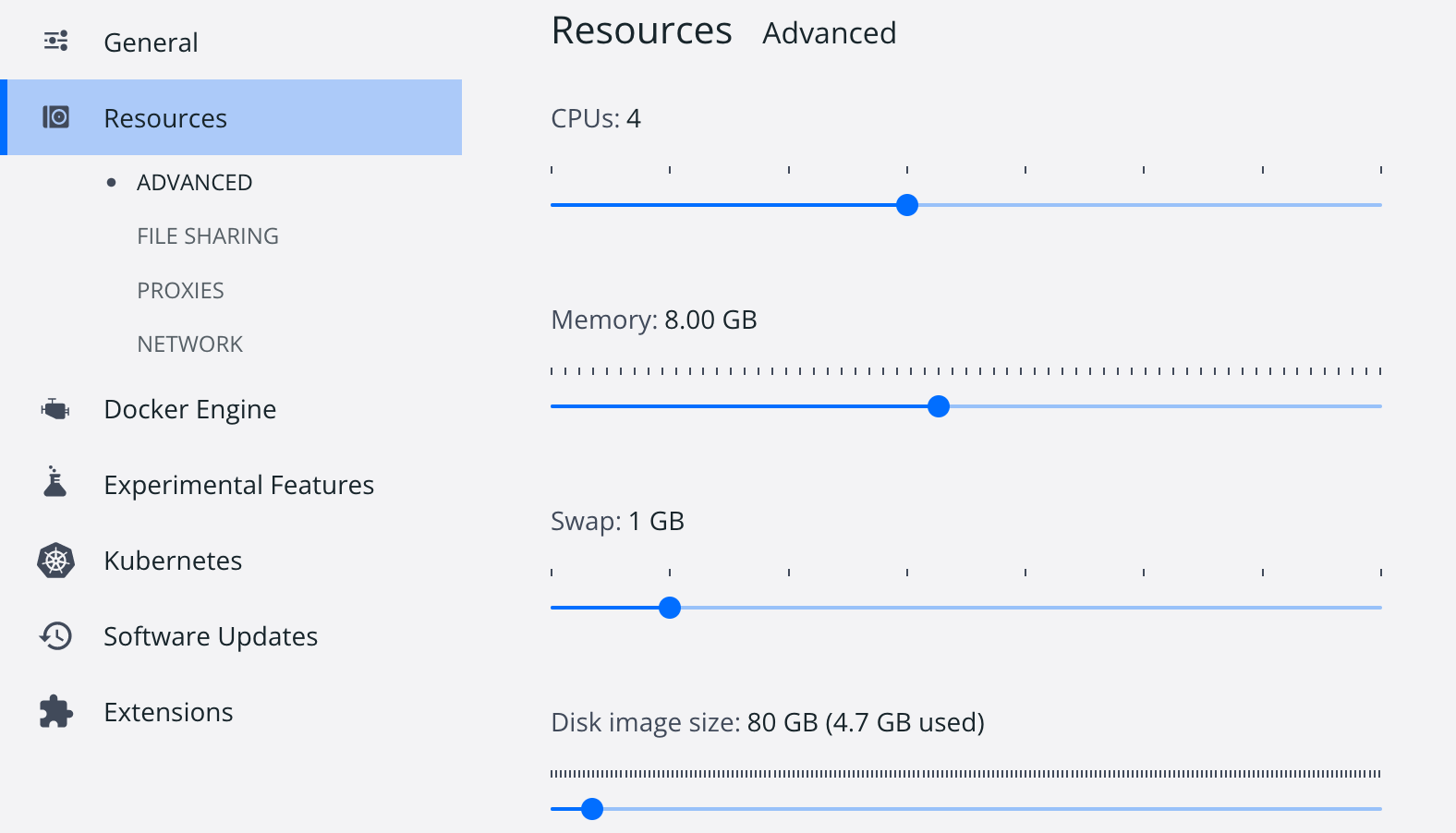Click the Disk image size slider handle

point(592,809)
